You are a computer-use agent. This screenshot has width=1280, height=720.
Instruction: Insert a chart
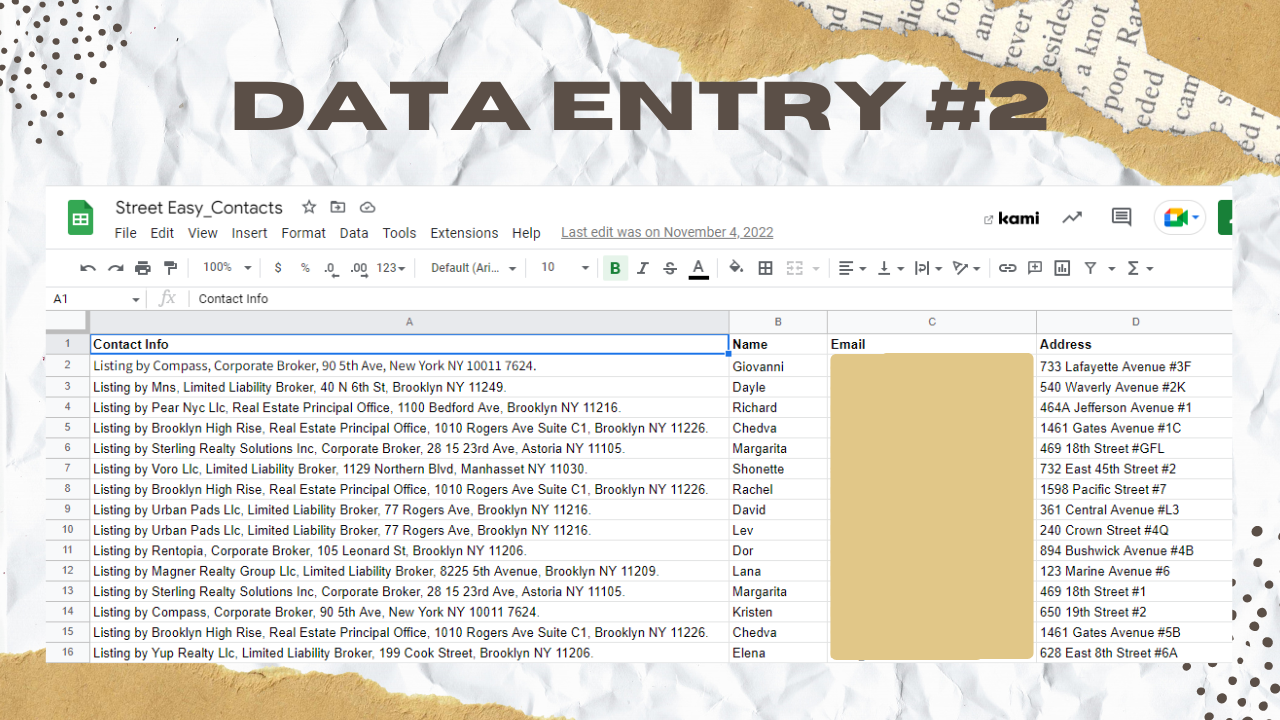pos(1062,268)
